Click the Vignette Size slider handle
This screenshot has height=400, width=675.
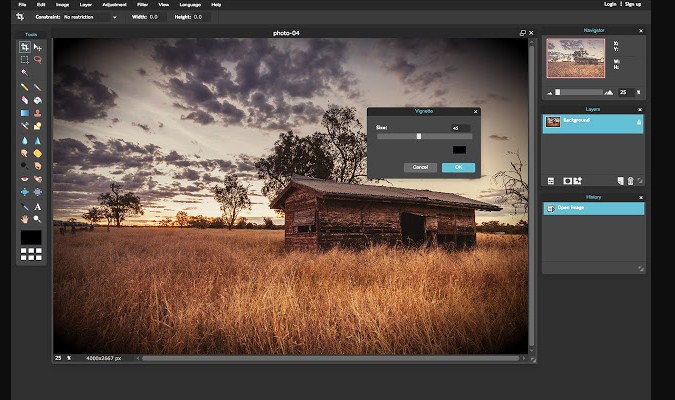(419, 136)
